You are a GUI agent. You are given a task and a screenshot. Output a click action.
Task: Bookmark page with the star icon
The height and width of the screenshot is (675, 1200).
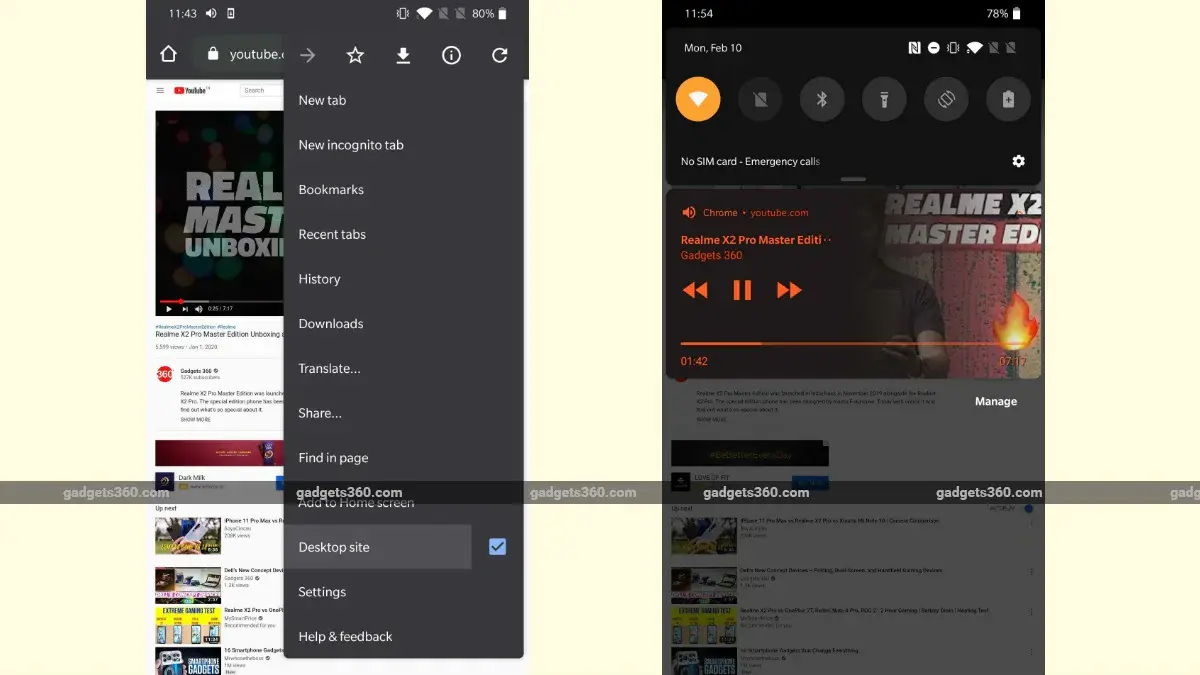(355, 56)
